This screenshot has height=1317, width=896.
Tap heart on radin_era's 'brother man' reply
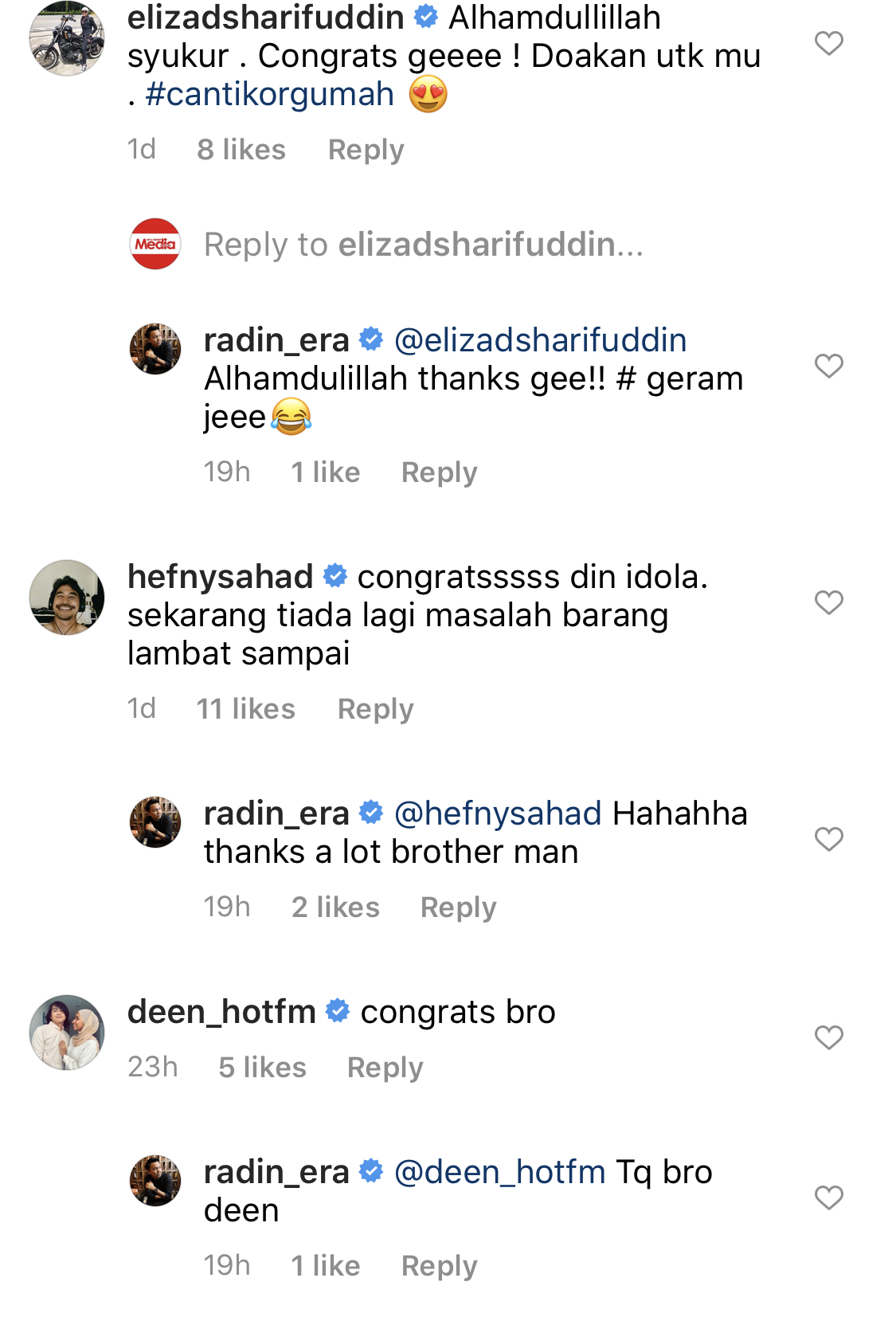tap(828, 839)
